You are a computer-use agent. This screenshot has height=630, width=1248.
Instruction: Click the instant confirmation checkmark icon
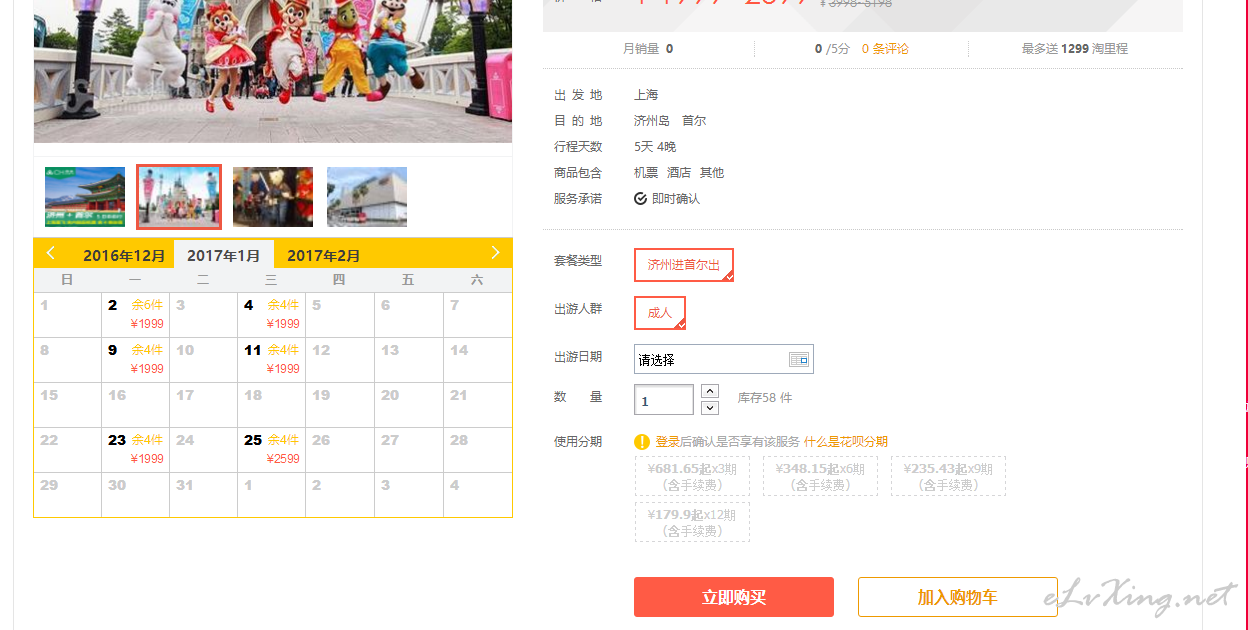tap(640, 199)
